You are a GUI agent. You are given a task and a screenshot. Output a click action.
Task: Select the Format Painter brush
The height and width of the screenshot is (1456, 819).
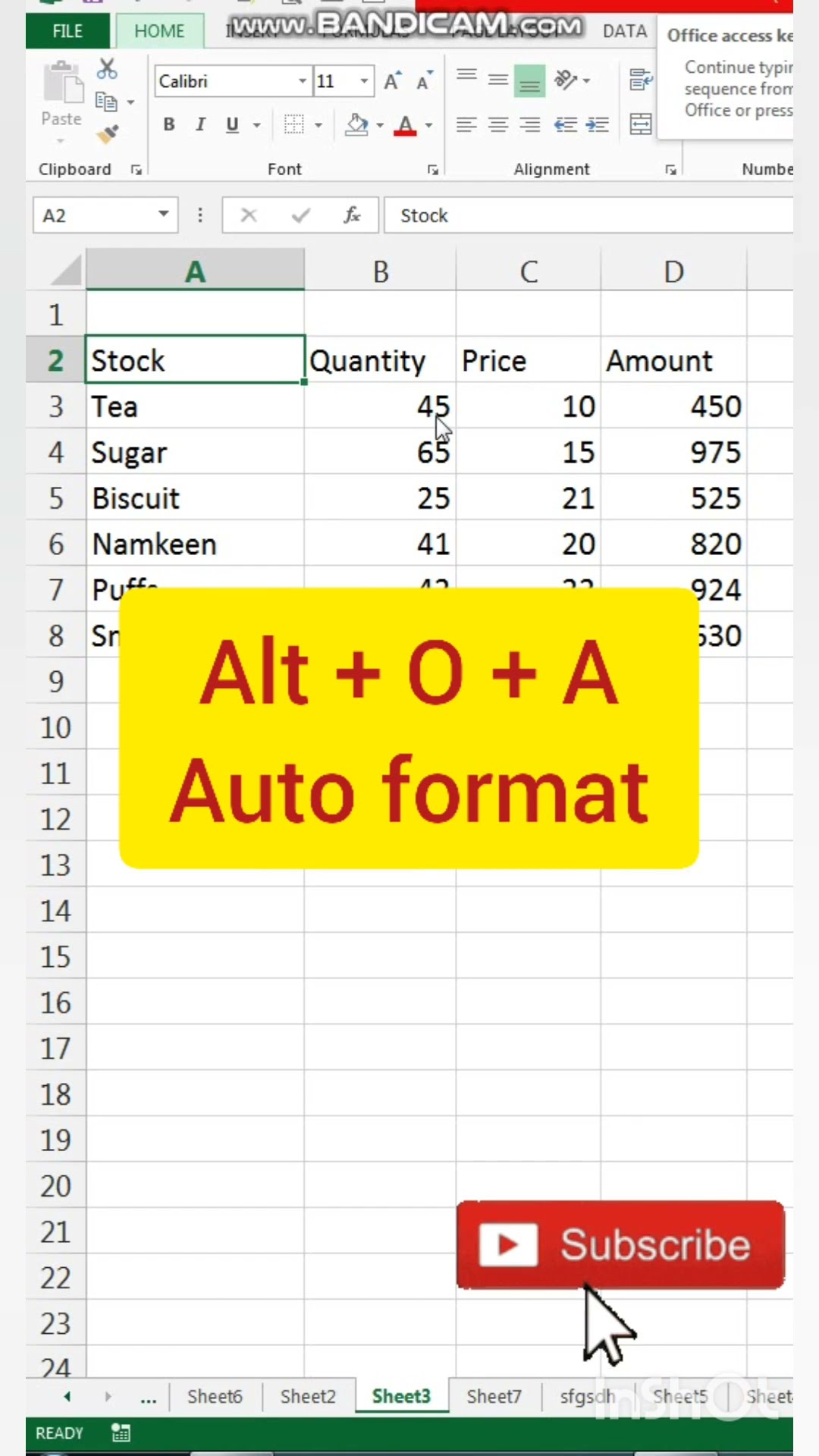107,134
